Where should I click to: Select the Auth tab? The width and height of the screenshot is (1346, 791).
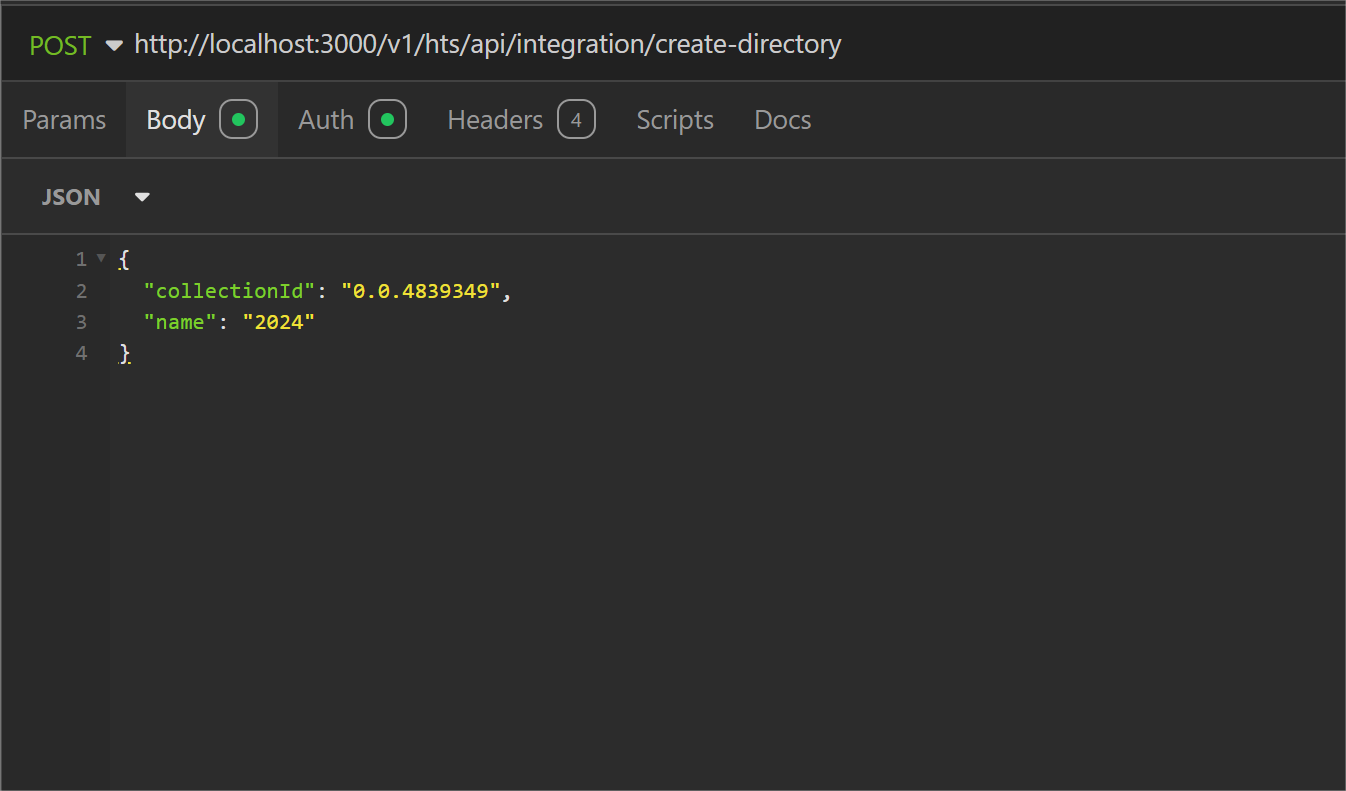pos(326,119)
